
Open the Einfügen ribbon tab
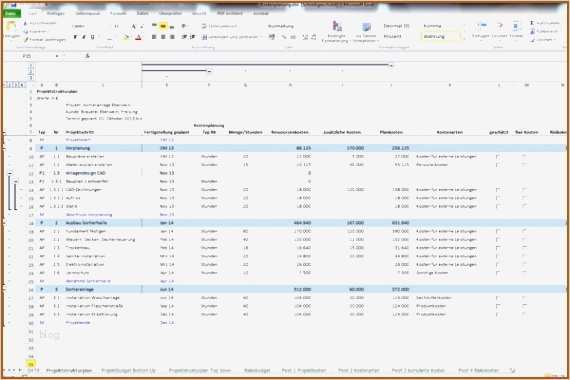pyautogui.click(x=55, y=13)
